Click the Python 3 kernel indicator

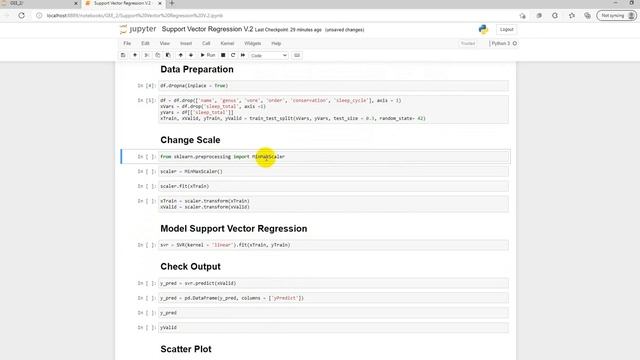click(x=500, y=43)
